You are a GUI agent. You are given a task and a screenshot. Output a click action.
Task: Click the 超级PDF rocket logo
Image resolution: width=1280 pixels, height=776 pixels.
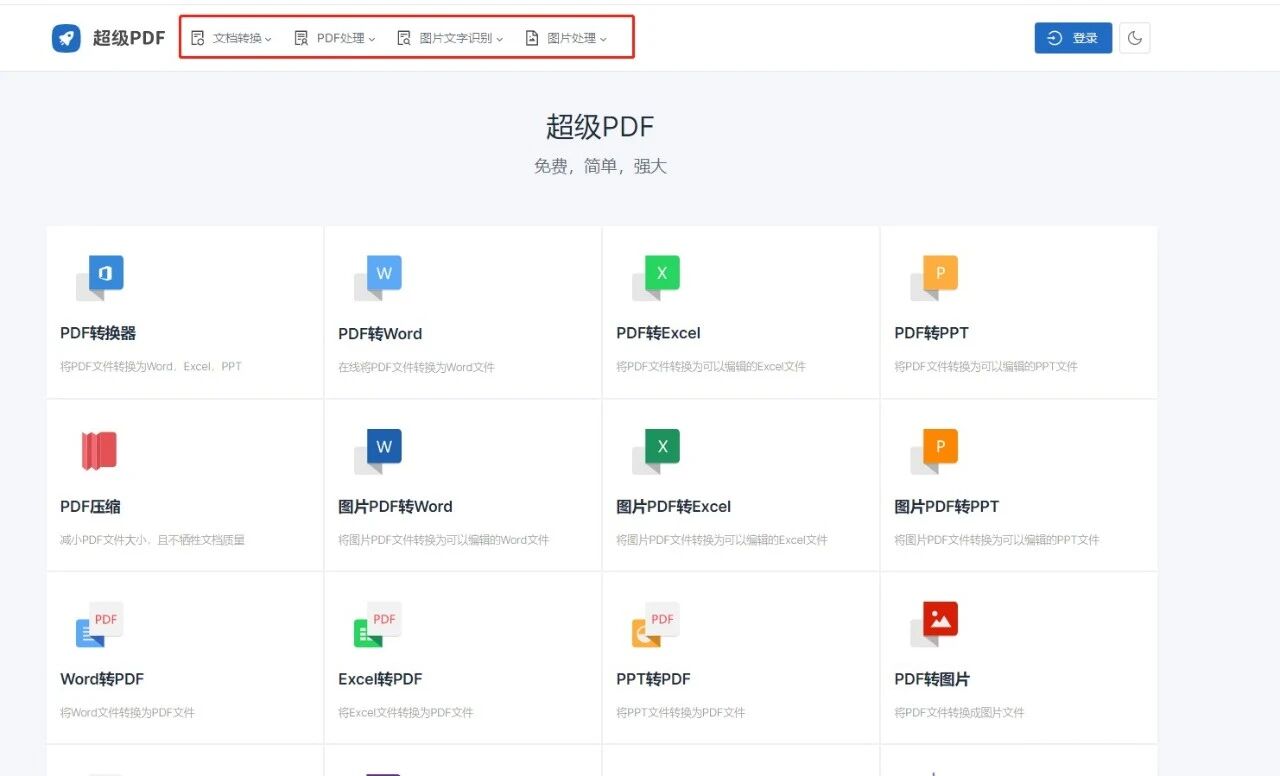(65, 37)
